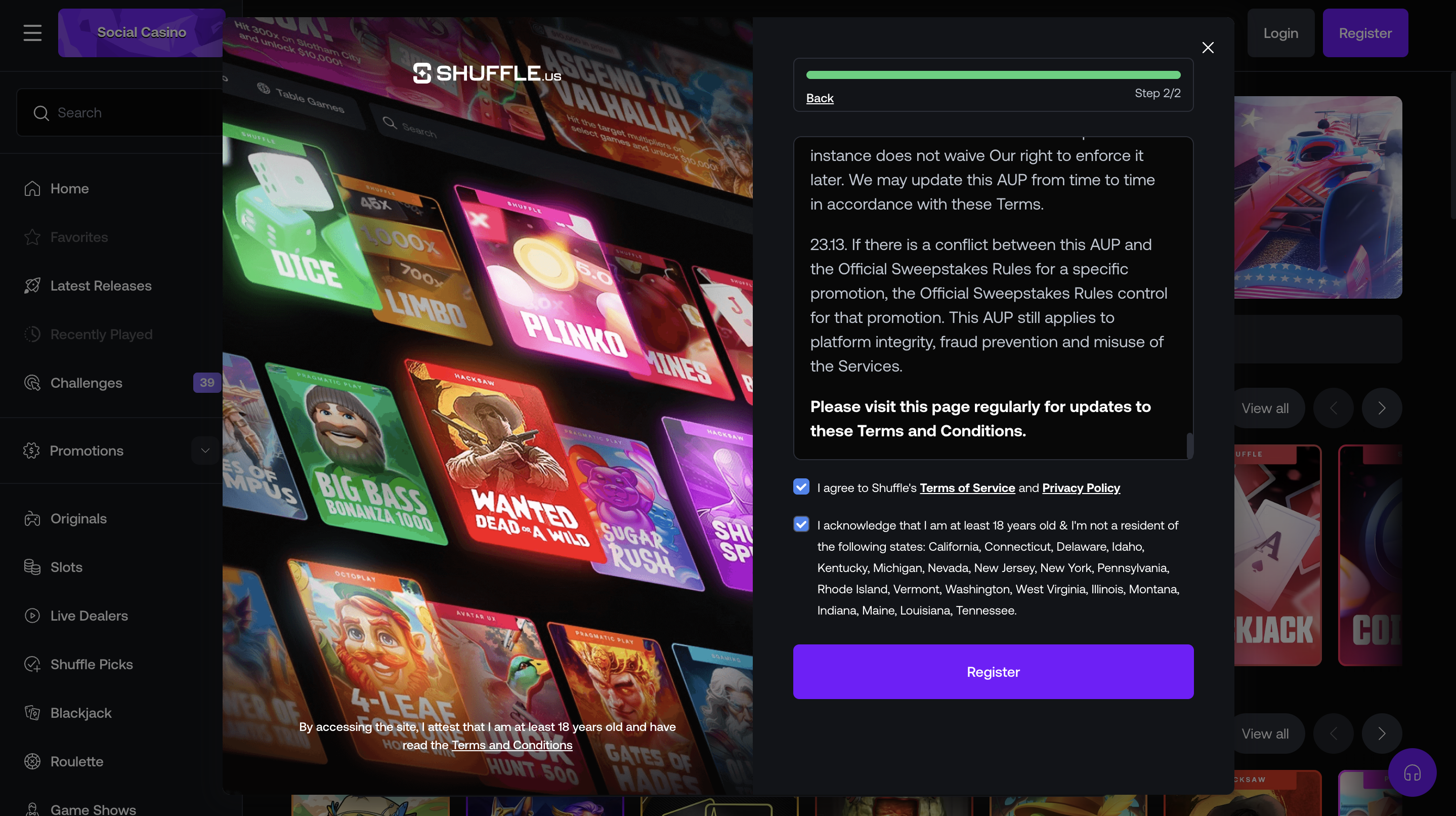Select Slots from the sidebar
The height and width of the screenshot is (816, 1456).
pyautogui.click(x=66, y=567)
